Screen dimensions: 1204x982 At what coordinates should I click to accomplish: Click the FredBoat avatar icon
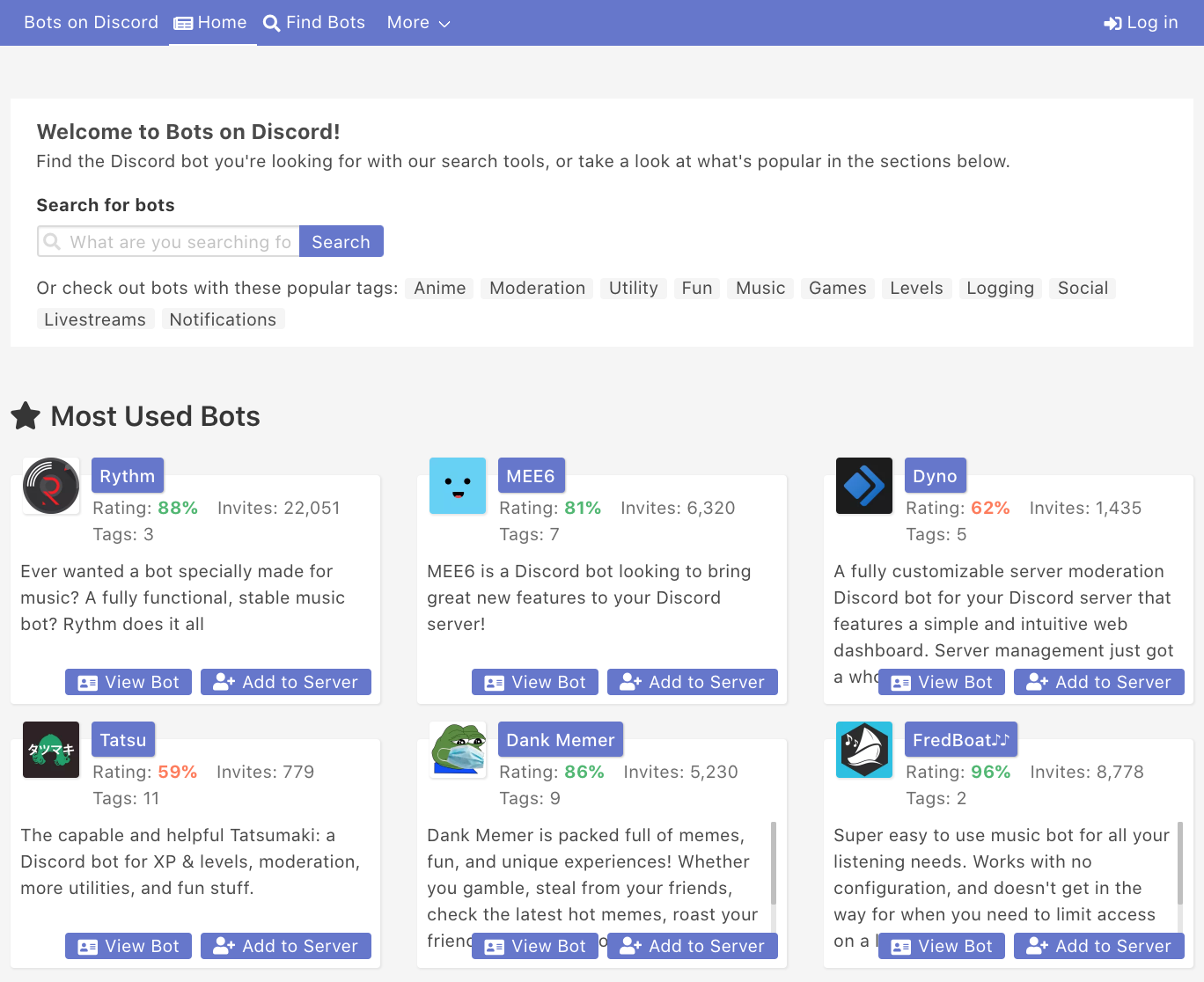864,750
